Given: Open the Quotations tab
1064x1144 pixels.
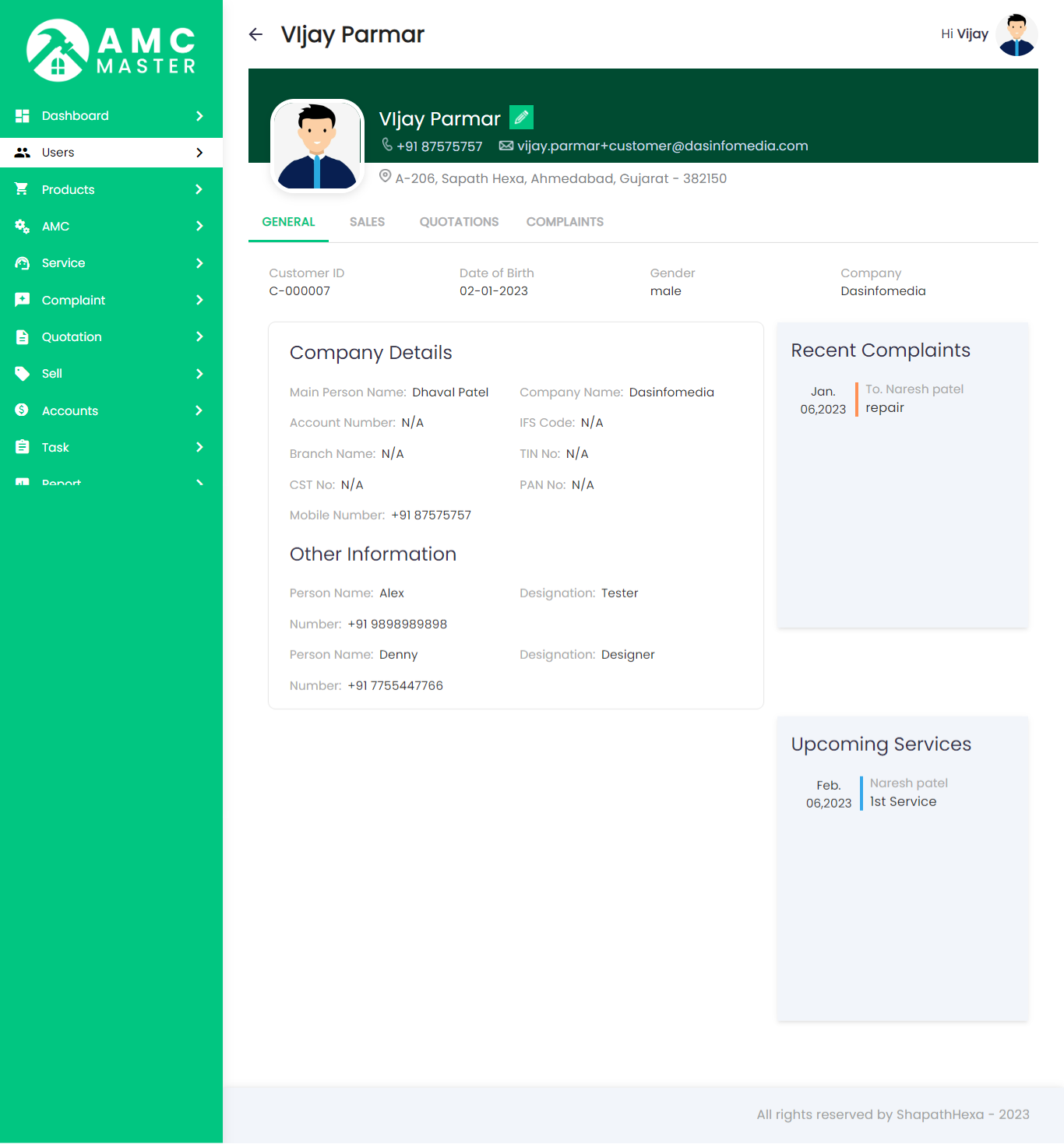Looking at the screenshot, I should (x=459, y=222).
